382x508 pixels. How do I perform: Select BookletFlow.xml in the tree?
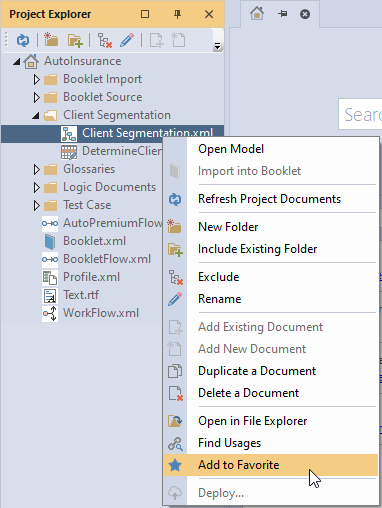(x=107, y=259)
